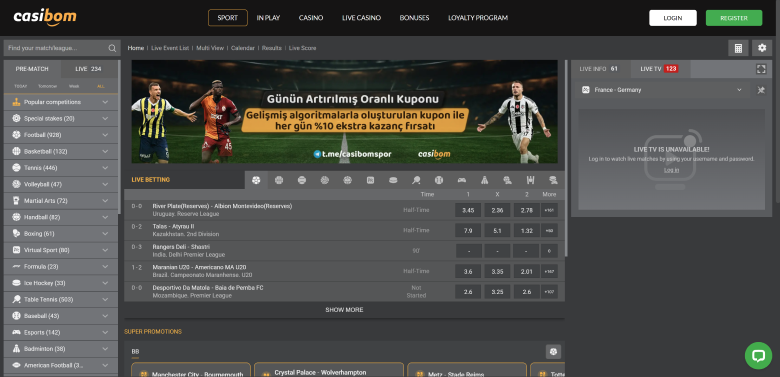780x377 pixels.
Task: Click the fullscreen icon in live panel
Action: click(761, 69)
